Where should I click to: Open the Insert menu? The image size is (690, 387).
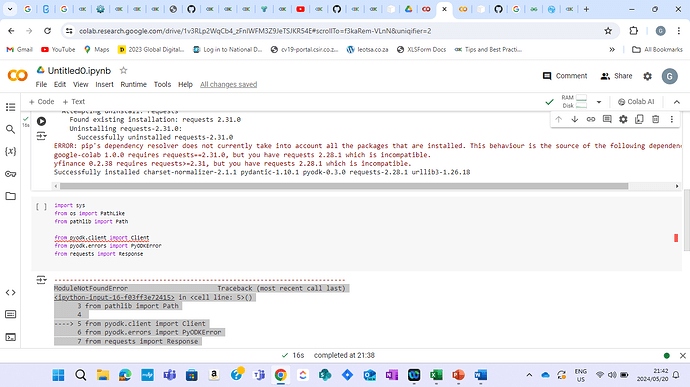tap(104, 85)
